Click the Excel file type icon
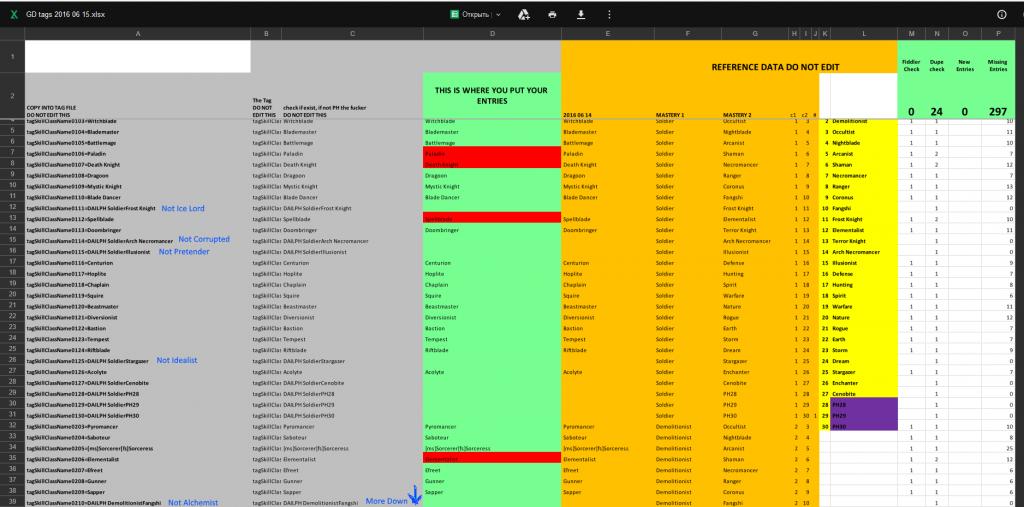The height and width of the screenshot is (507, 1024). pyautogui.click(x=13, y=15)
